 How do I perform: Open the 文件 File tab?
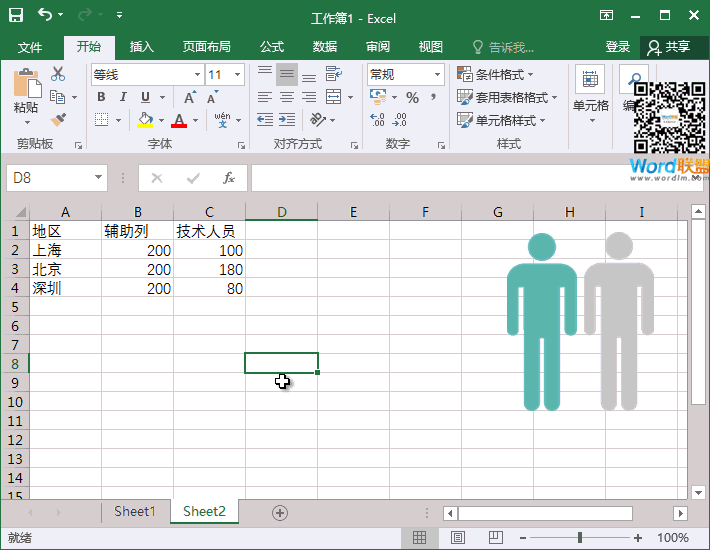click(x=30, y=47)
